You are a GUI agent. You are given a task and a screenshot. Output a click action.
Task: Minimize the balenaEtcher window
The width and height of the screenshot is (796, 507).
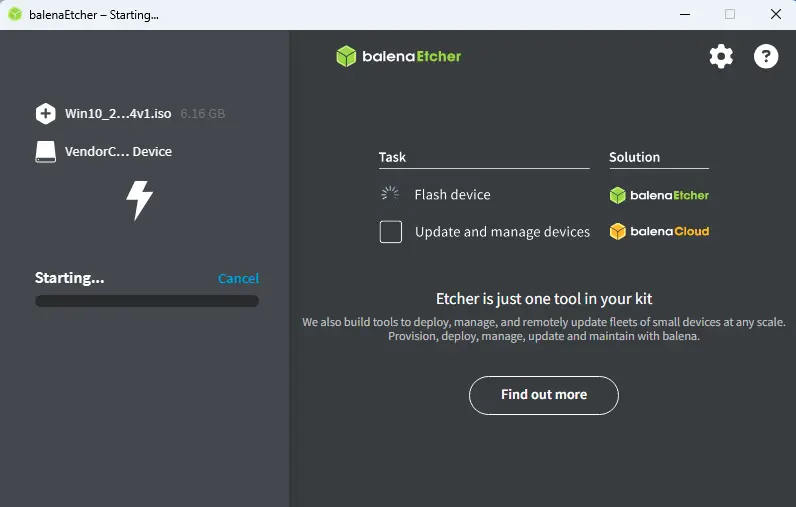[685, 14]
